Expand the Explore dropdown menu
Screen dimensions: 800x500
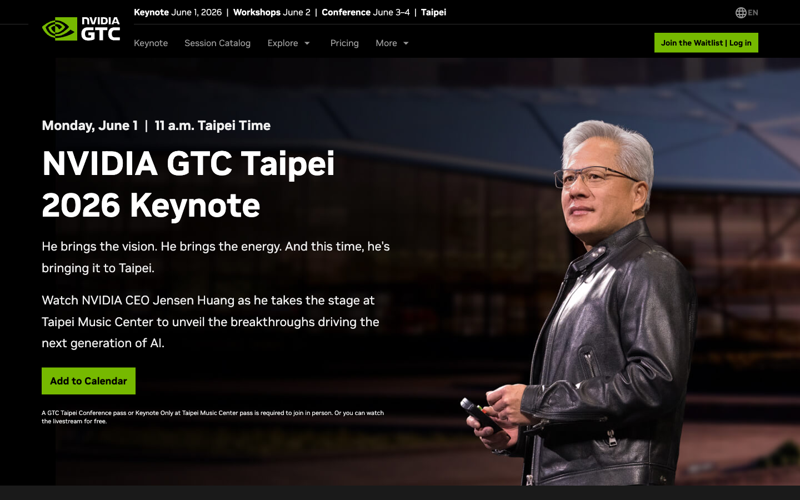click(289, 43)
